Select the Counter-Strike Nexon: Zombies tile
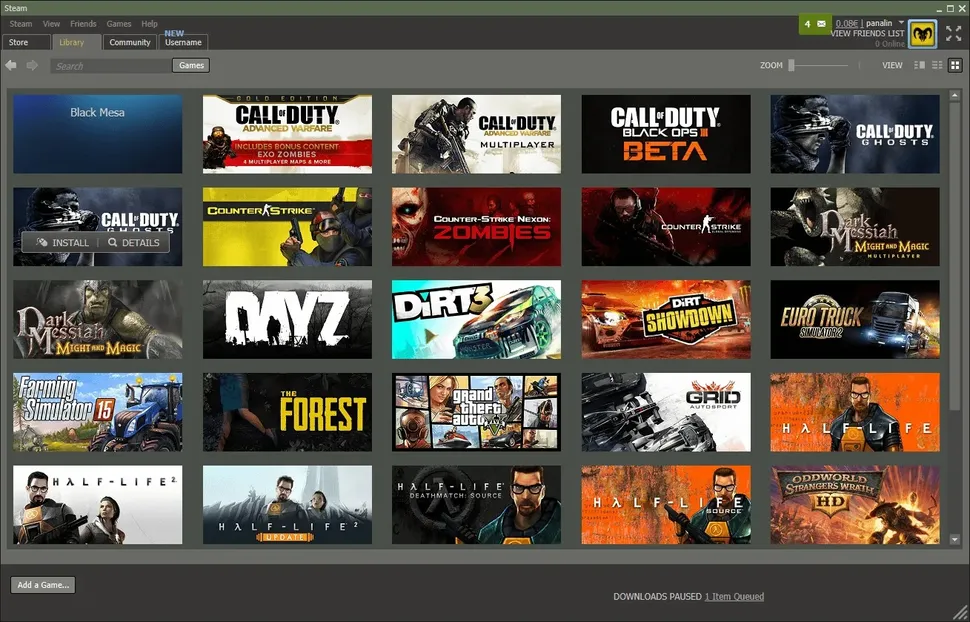This screenshot has width=970, height=622. 476,227
